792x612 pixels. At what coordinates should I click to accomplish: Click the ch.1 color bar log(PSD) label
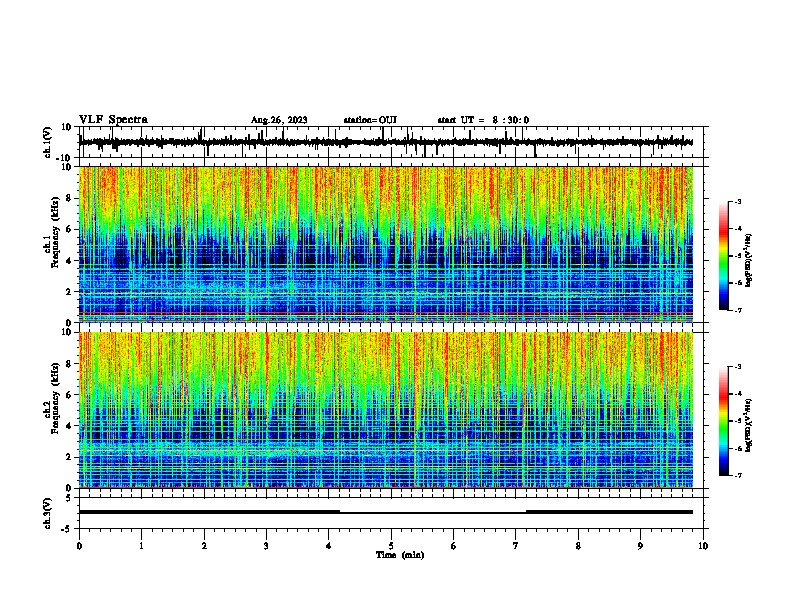point(748,260)
